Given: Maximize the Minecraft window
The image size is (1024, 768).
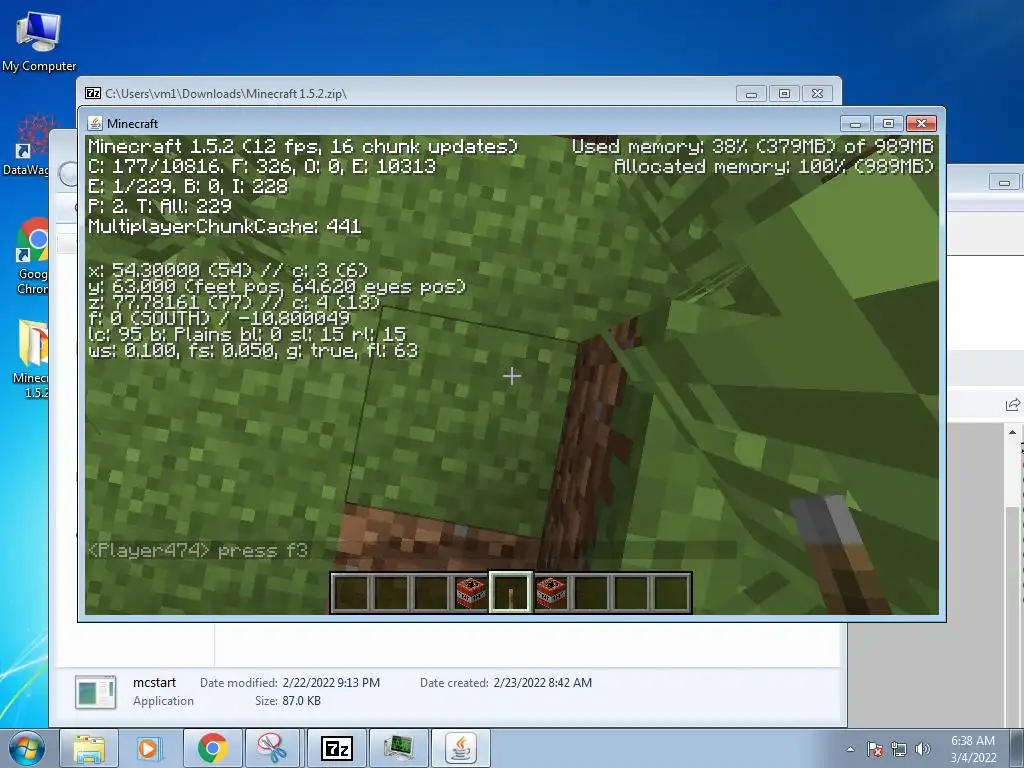Looking at the screenshot, I should (x=888, y=123).
